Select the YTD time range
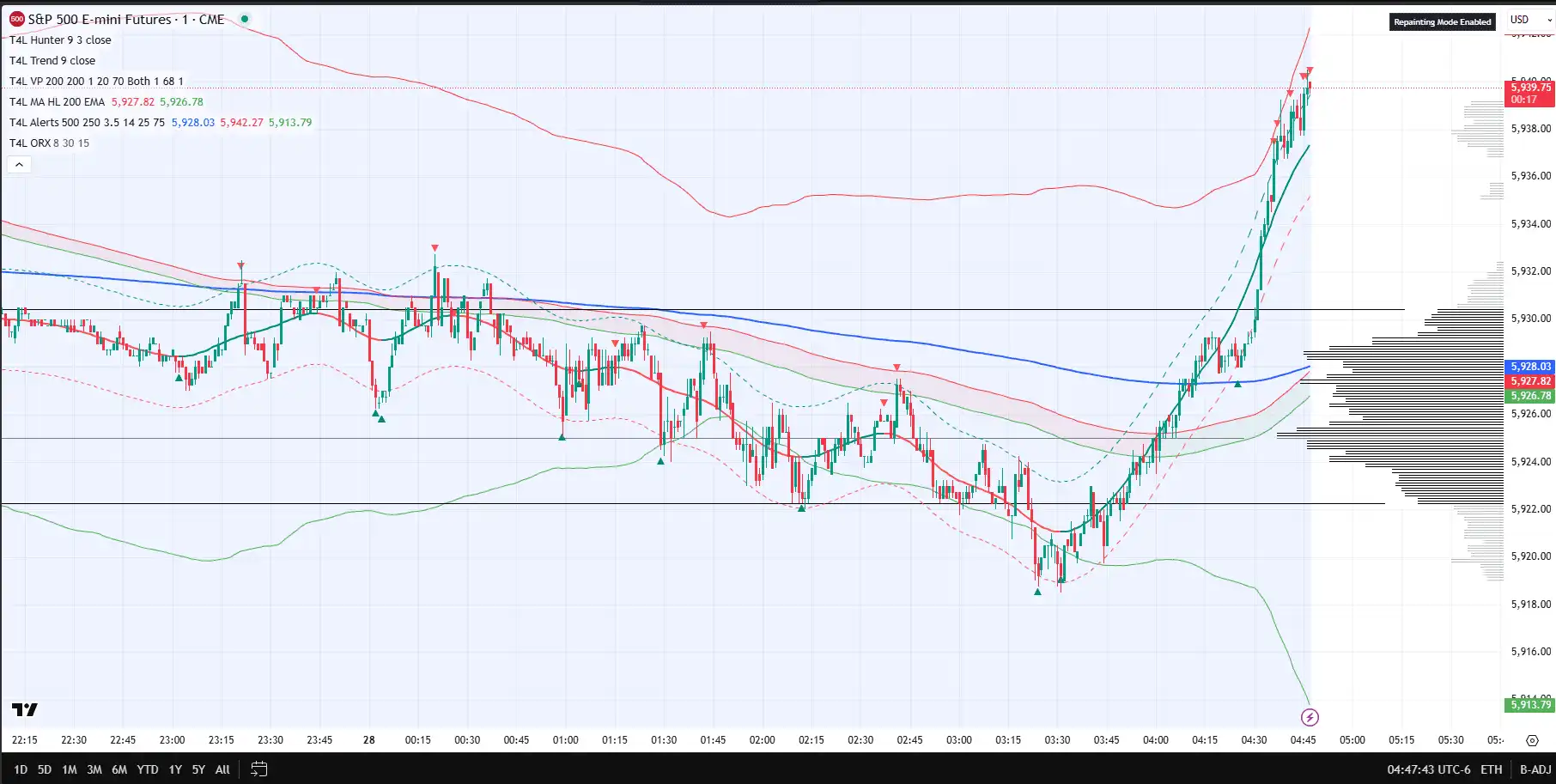Image resolution: width=1556 pixels, height=784 pixels. pyautogui.click(x=148, y=769)
